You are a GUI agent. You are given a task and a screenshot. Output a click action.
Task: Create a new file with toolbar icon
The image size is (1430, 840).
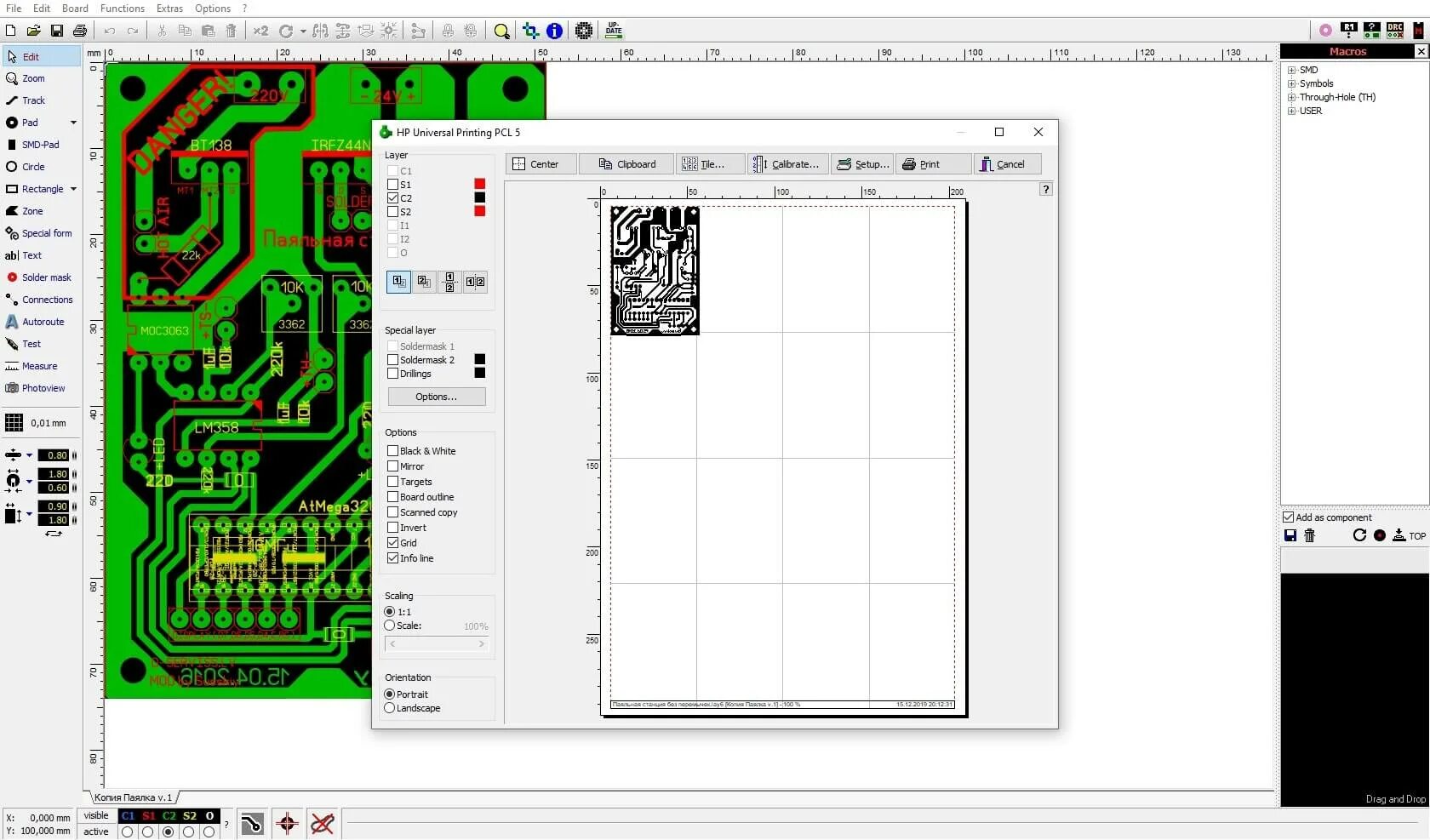[11, 31]
